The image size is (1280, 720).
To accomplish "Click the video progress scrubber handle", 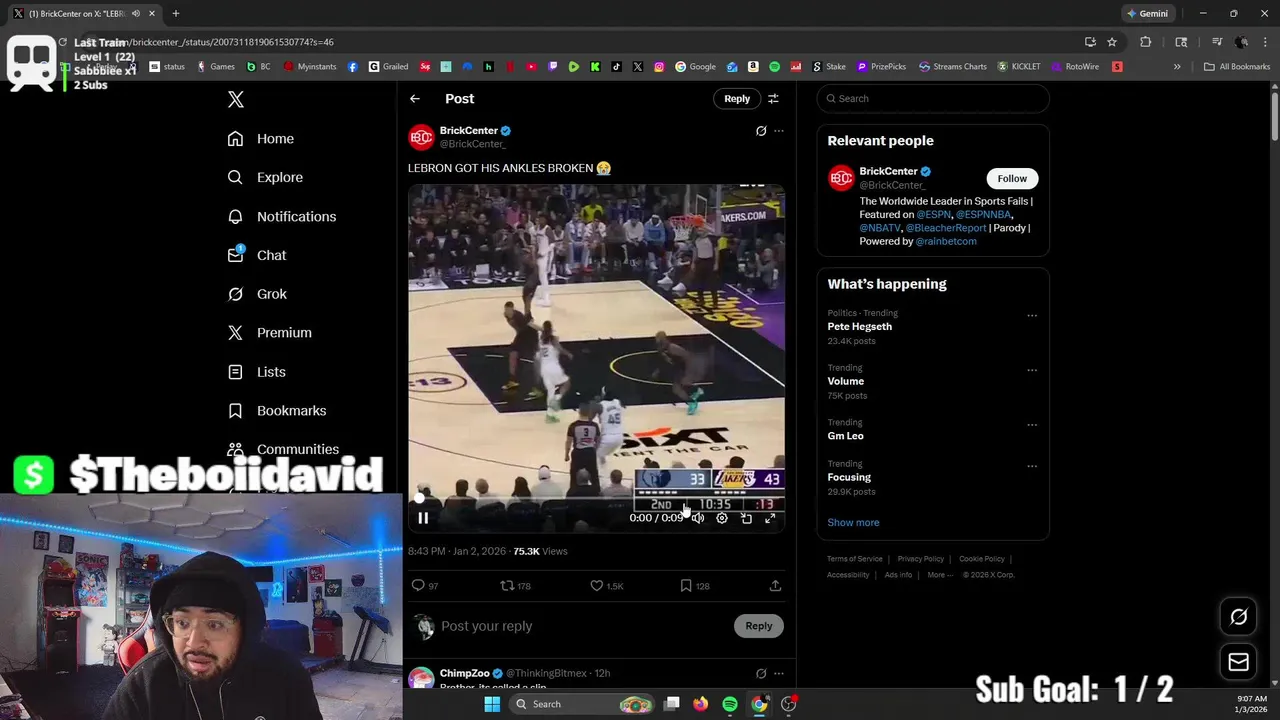I will click(x=420, y=498).
